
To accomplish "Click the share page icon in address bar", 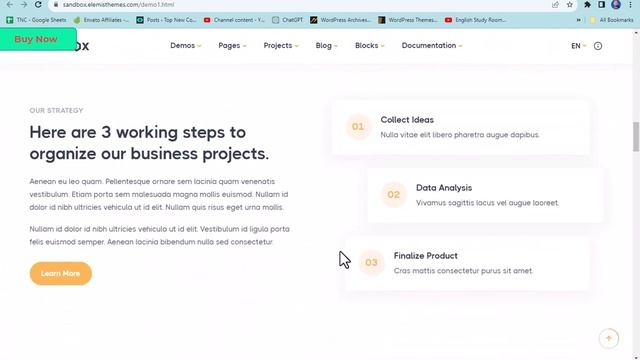I will pyautogui.click(x=555, y=5).
